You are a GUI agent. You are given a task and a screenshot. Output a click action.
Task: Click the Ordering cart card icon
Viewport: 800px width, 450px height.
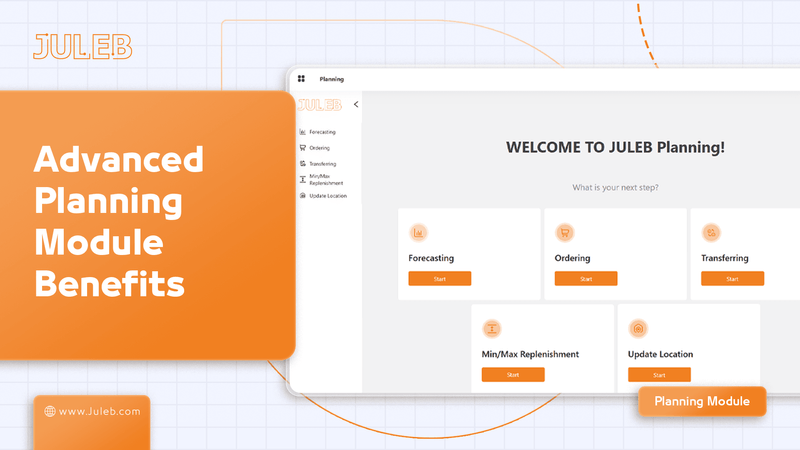pos(564,232)
